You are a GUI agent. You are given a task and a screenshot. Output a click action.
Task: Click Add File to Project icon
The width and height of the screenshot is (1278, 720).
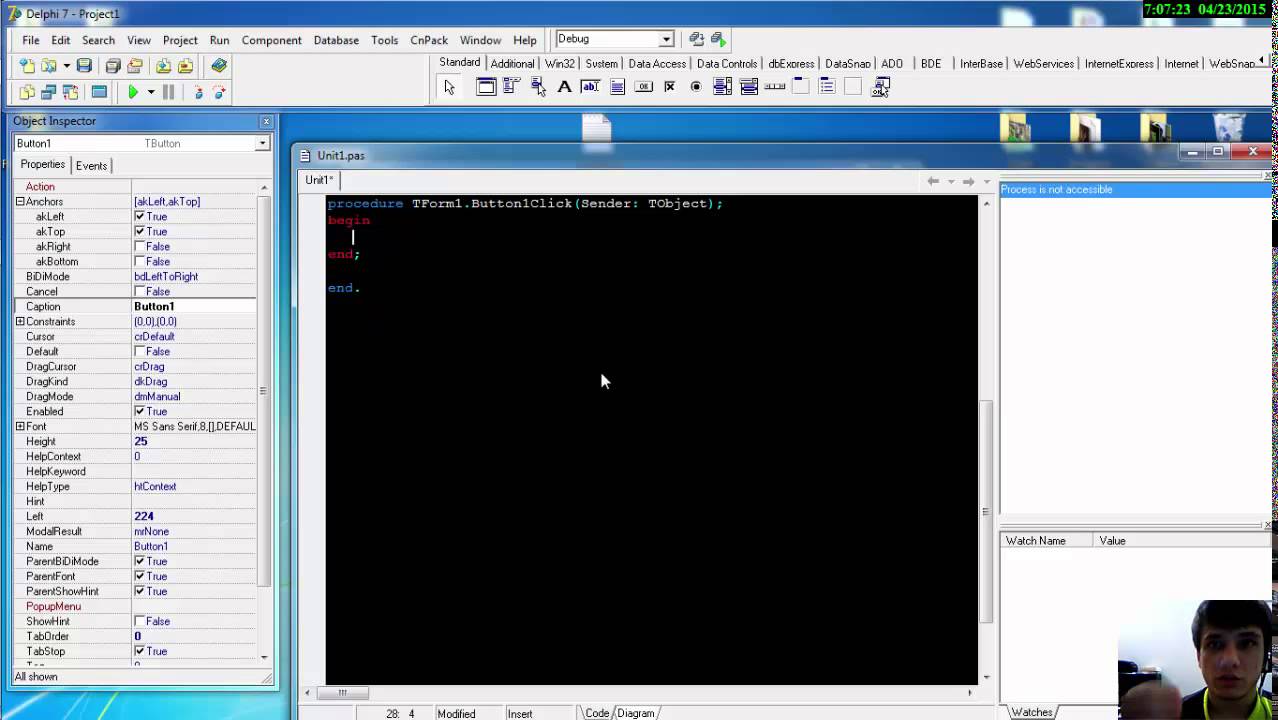click(x=163, y=66)
